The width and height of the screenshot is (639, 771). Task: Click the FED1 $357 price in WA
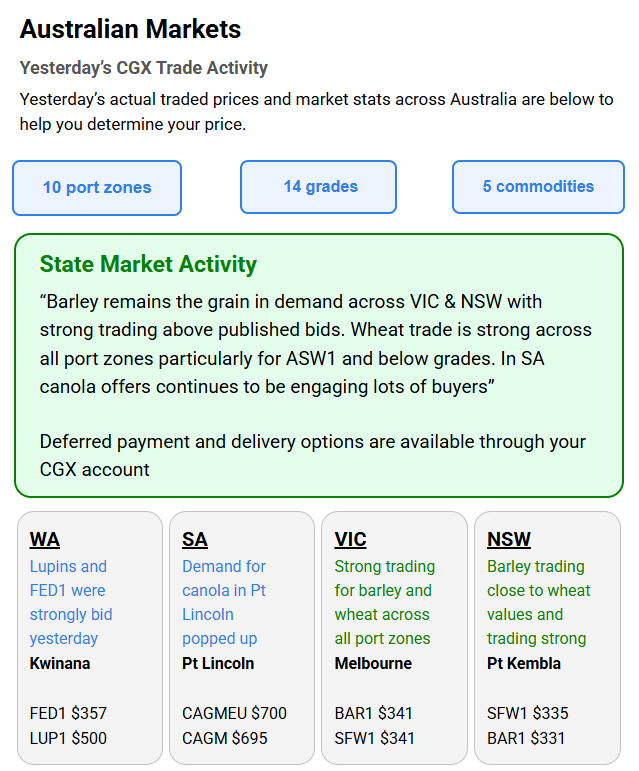pyautogui.click(x=68, y=714)
